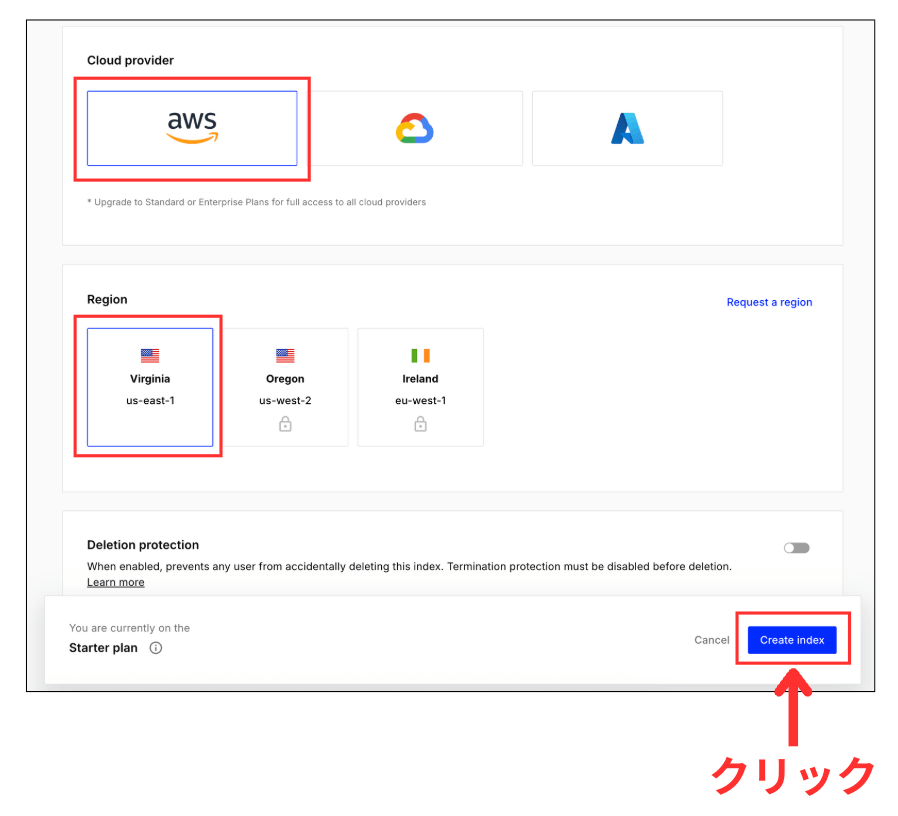
Task: Click the US flag on the Oregon card
Action: coord(285,355)
